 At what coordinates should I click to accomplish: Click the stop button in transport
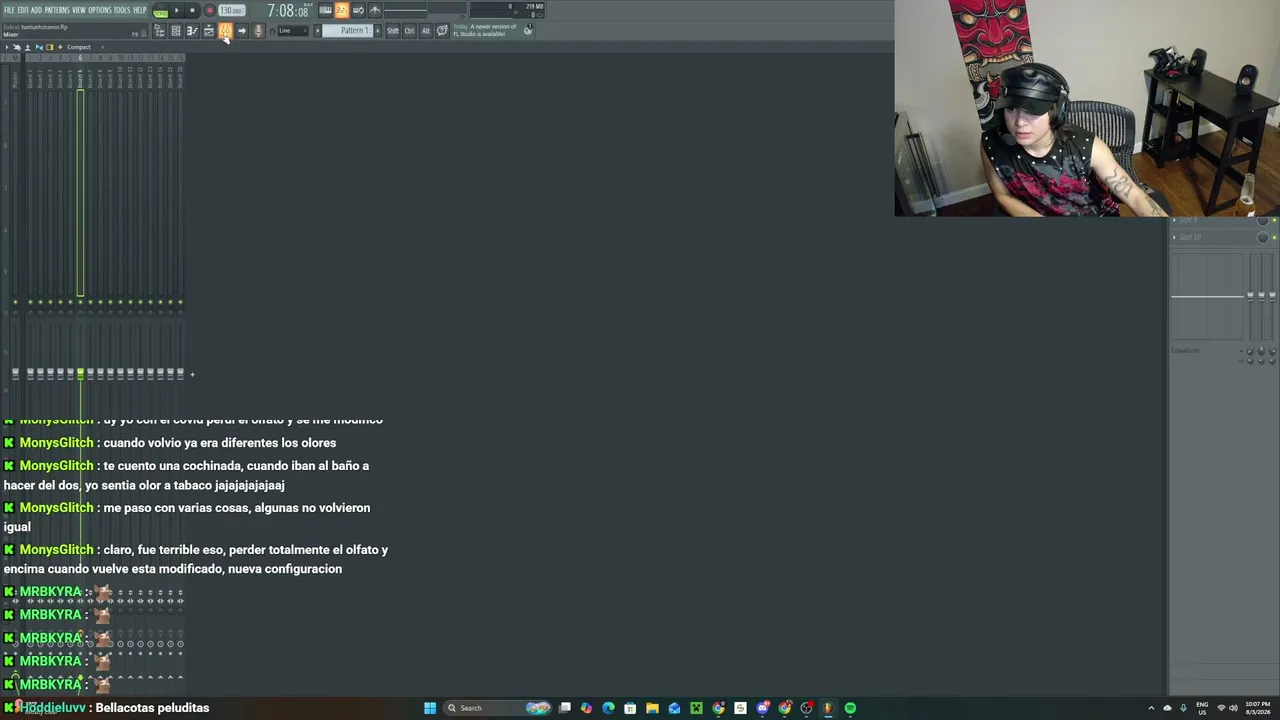point(192,11)
